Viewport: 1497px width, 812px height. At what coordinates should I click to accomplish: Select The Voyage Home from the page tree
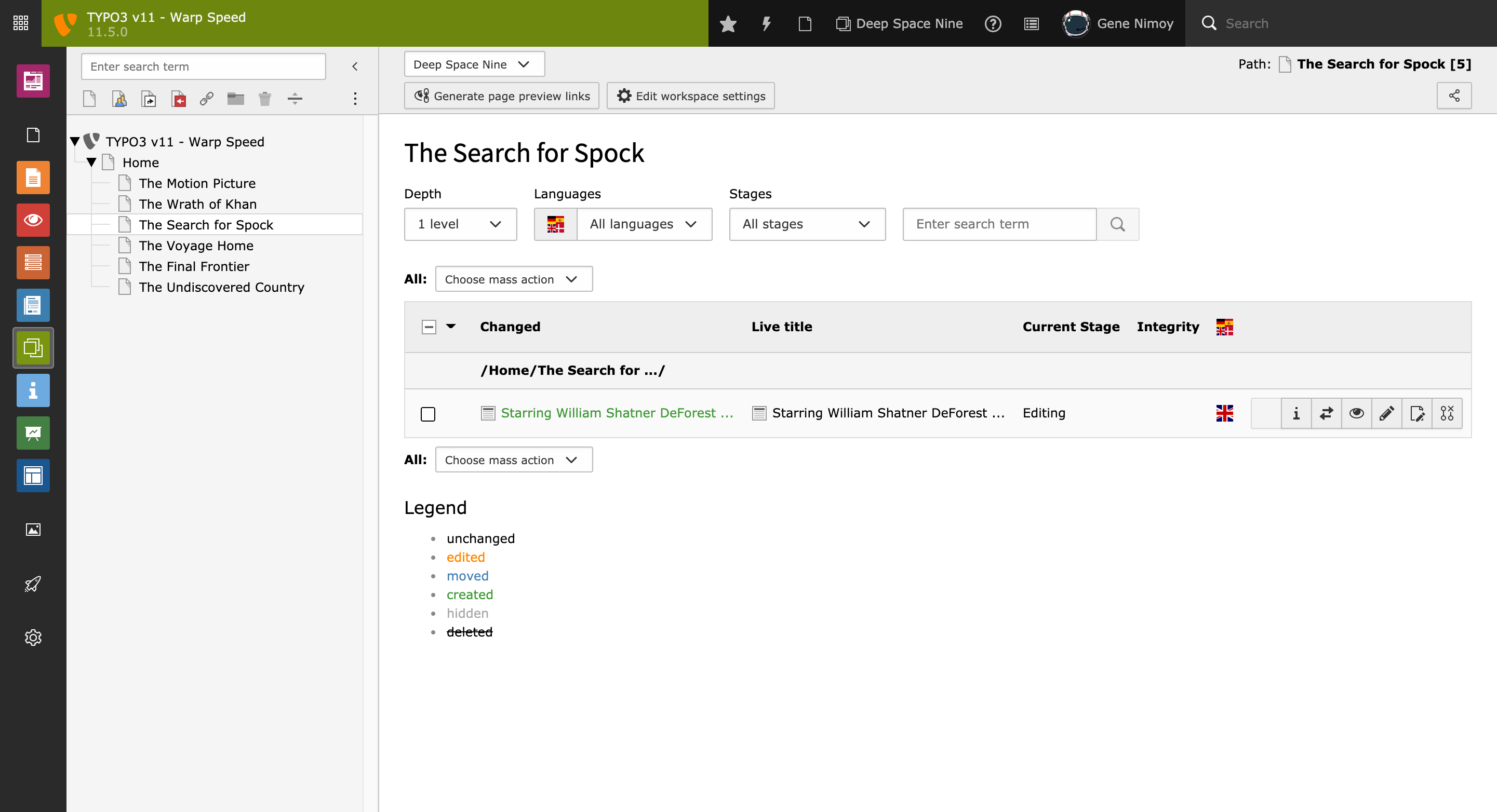coord(195,246)
